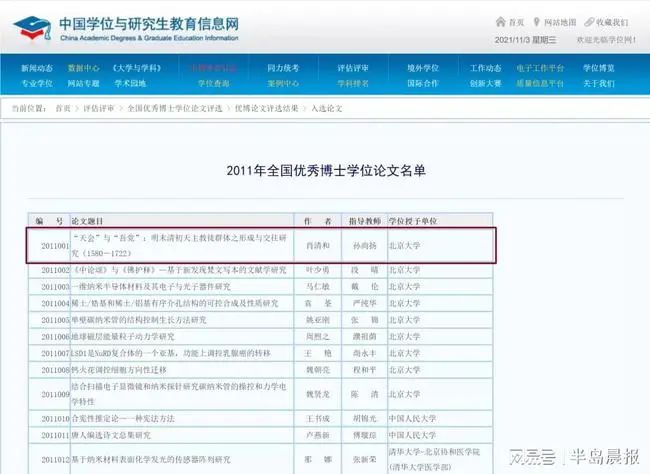The image size is (650, 474).
Task: Click 北京大学 in row 2011001
Action: 405,246
